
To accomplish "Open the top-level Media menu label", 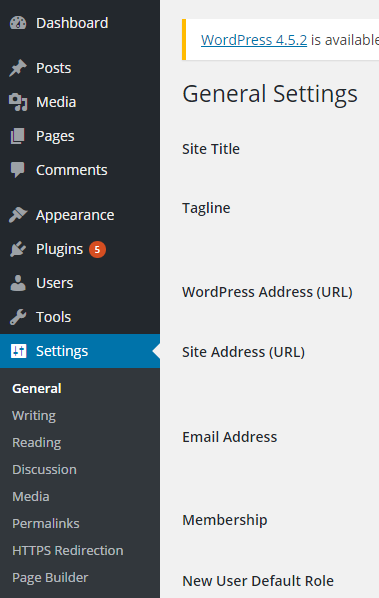I will (x=56, y=102).
